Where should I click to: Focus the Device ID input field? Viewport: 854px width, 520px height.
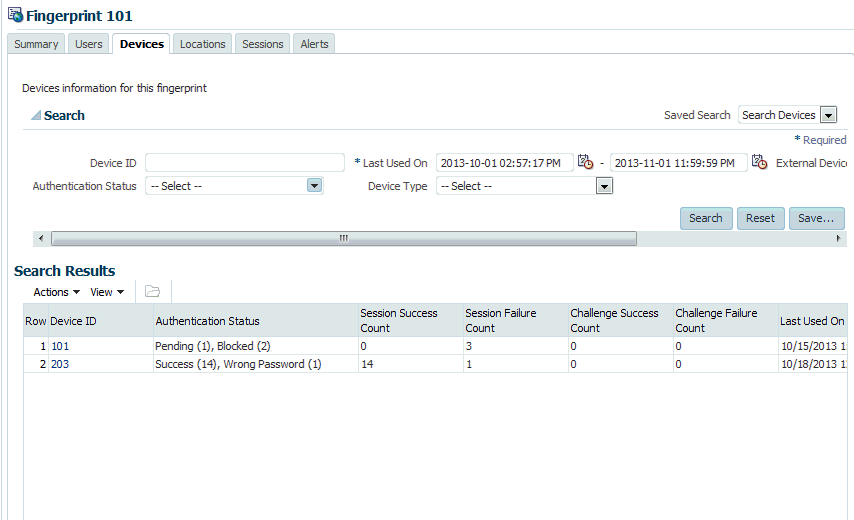click(245, 163)
